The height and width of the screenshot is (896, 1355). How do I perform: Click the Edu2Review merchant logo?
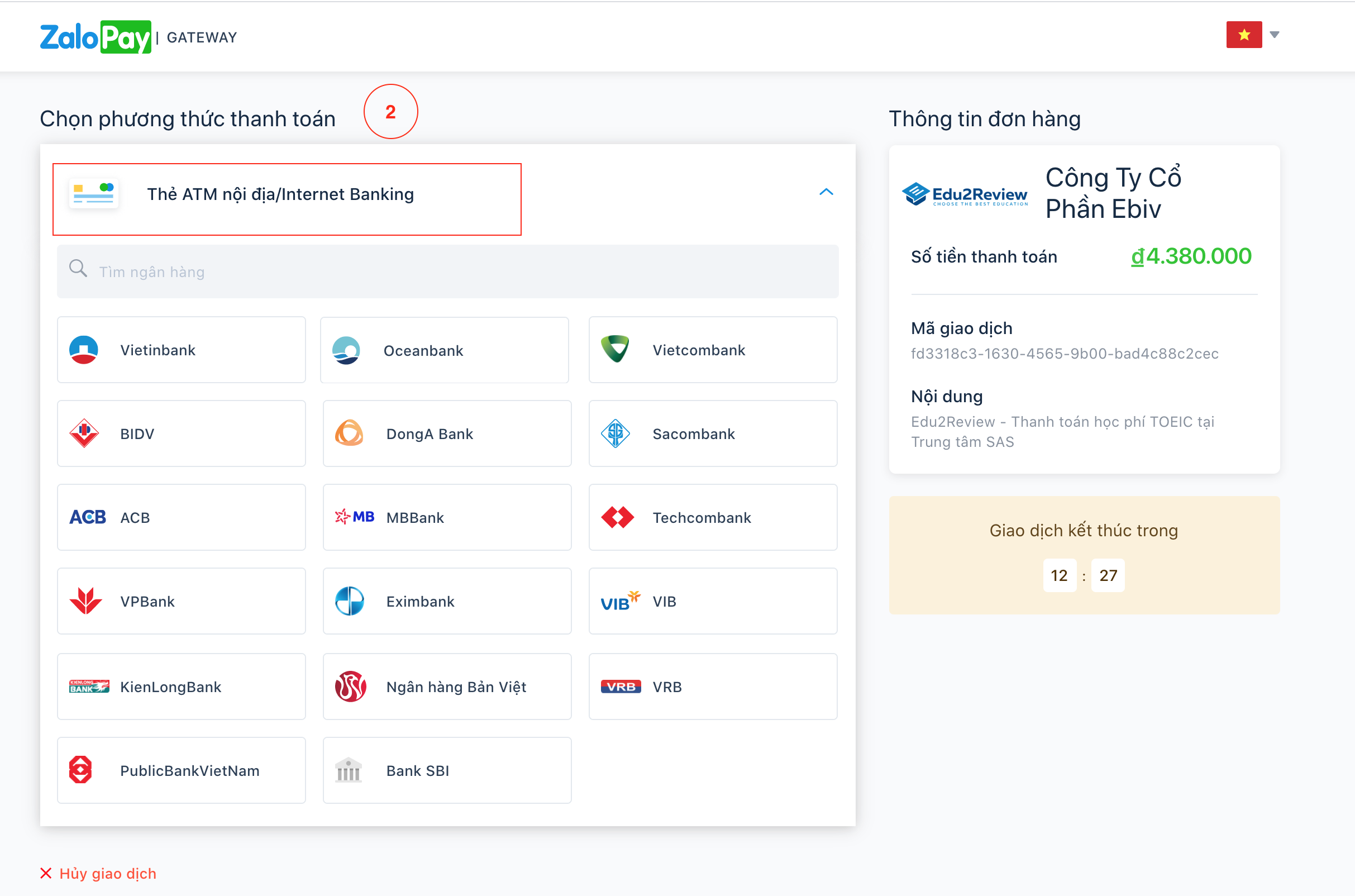point(965,195)
